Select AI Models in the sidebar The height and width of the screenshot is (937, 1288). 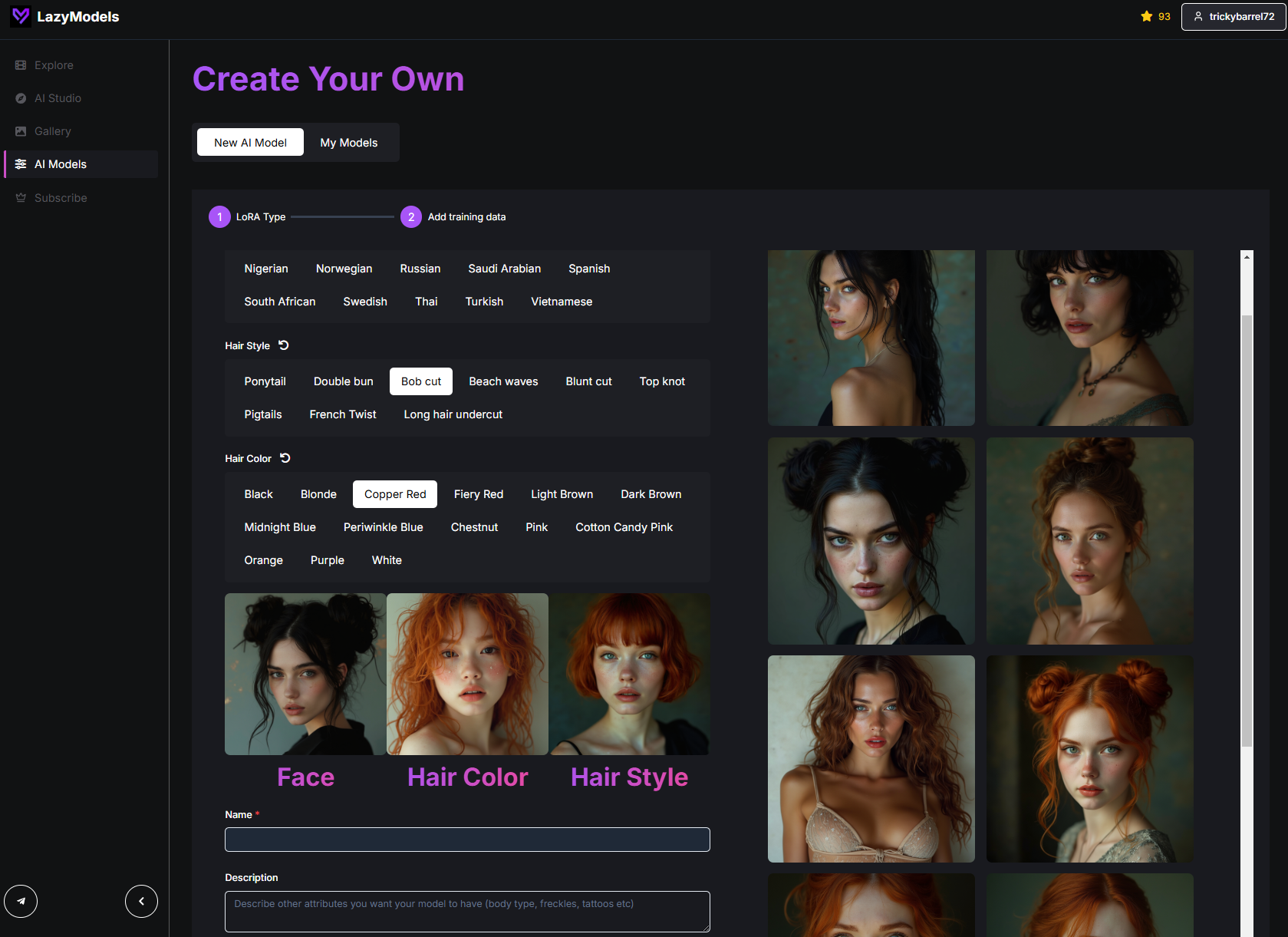click(80, 164)
